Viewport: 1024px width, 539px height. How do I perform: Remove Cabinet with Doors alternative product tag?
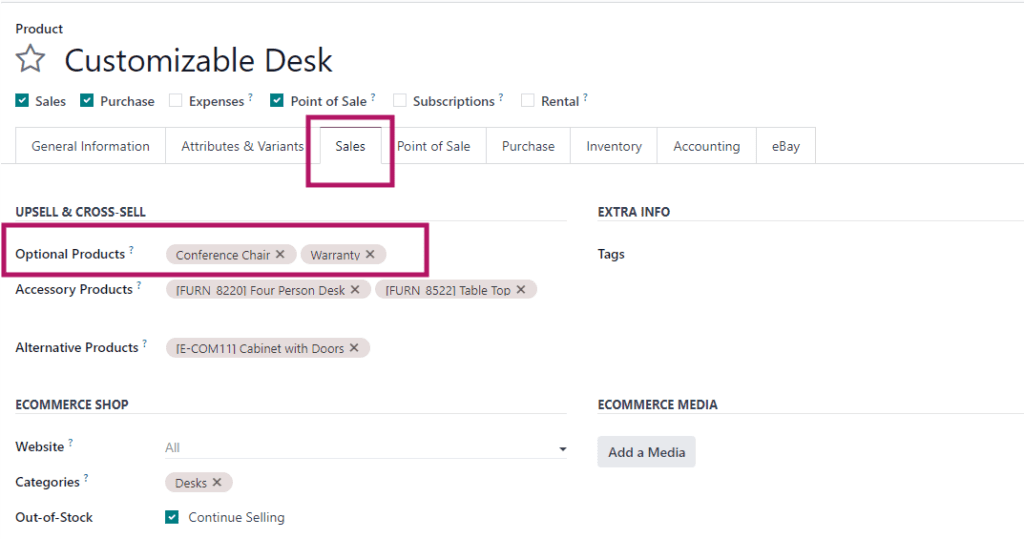355,348
